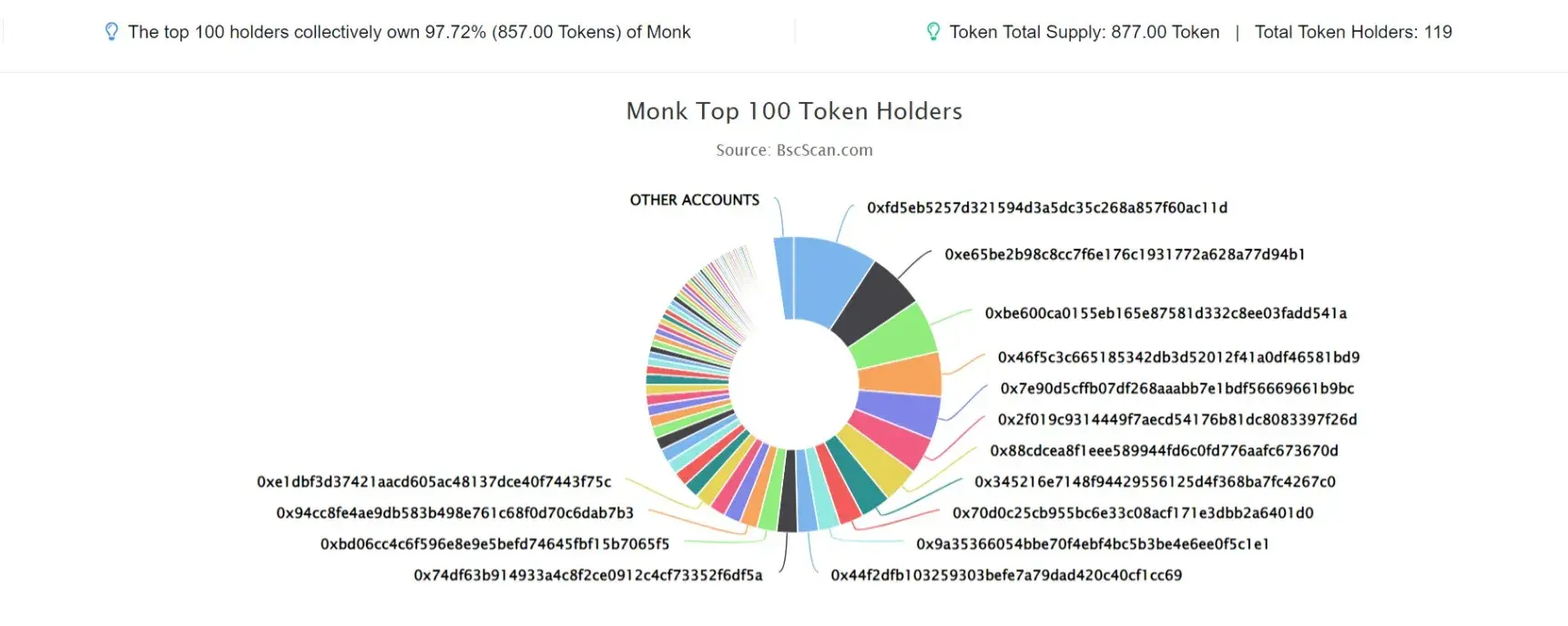This screenshot has width=1568, height=626.
Task: Click address label starting 0xe65be2b98c8cc7
Action: 1125,254
